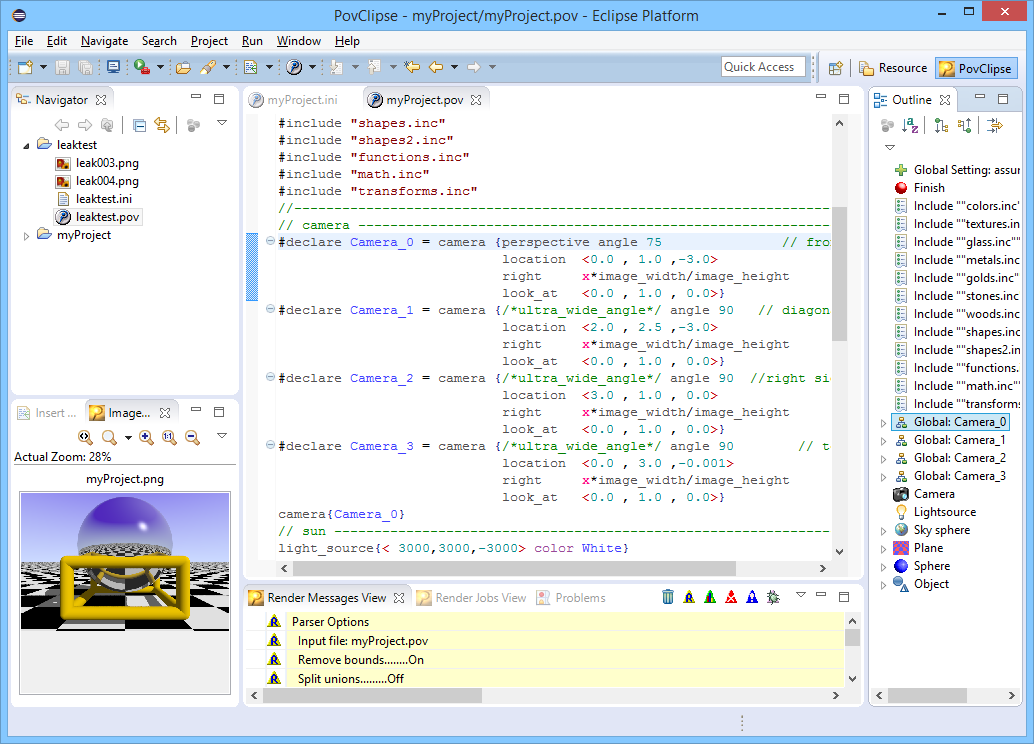Screen dimensions: 1034x744
Task: Open the Image view menu dropdown
Action: pyautogui.click(x=222, y=435)
